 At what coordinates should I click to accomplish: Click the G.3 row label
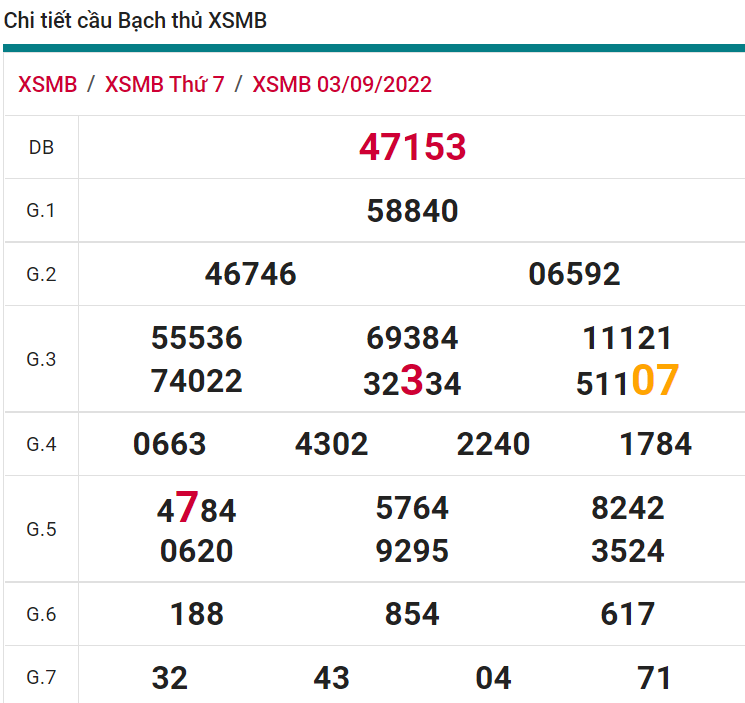click(41, 360)
